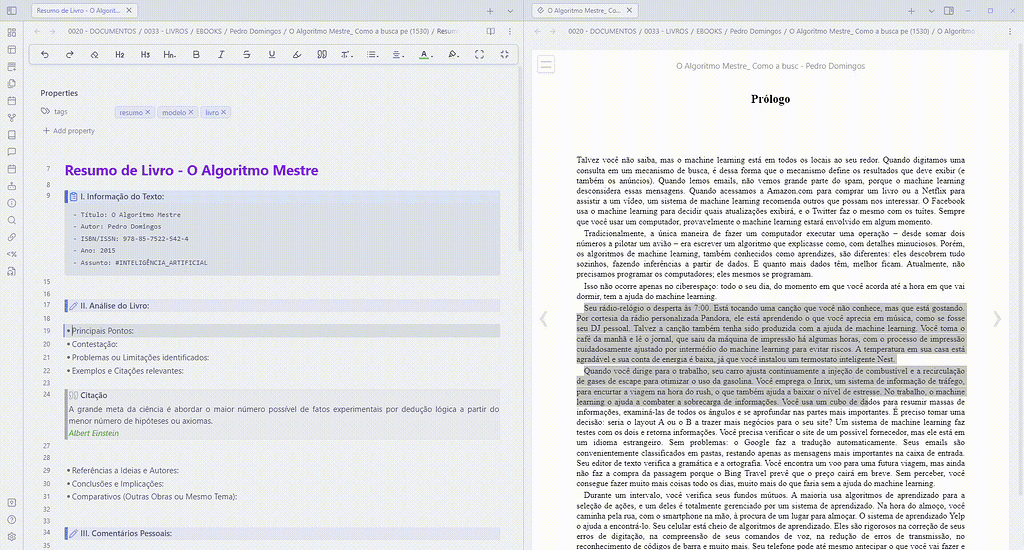This screenshot has height=550, width=1024.
Task: Open the background fill color picker
Action: [x=453, y=55]
